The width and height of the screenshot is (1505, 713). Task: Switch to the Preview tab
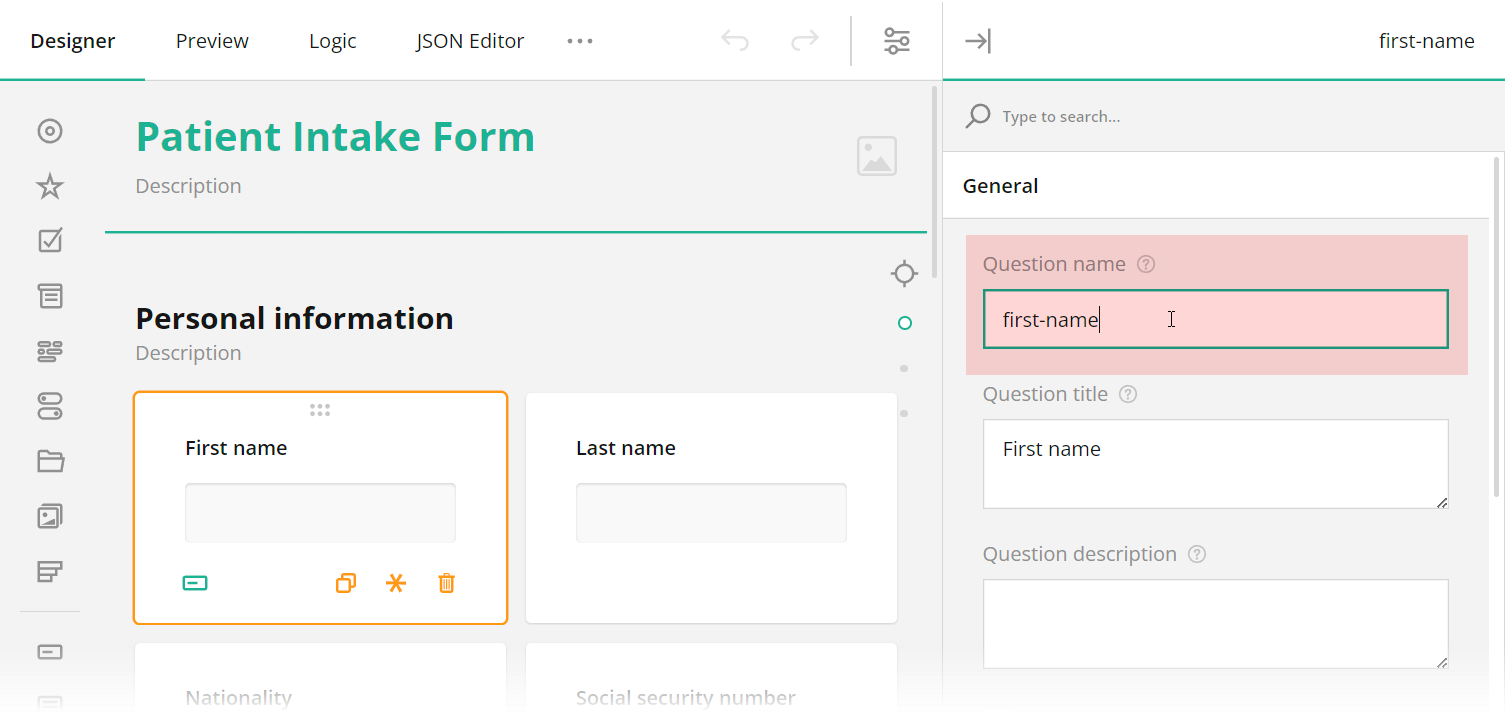(x=211, y=40)
